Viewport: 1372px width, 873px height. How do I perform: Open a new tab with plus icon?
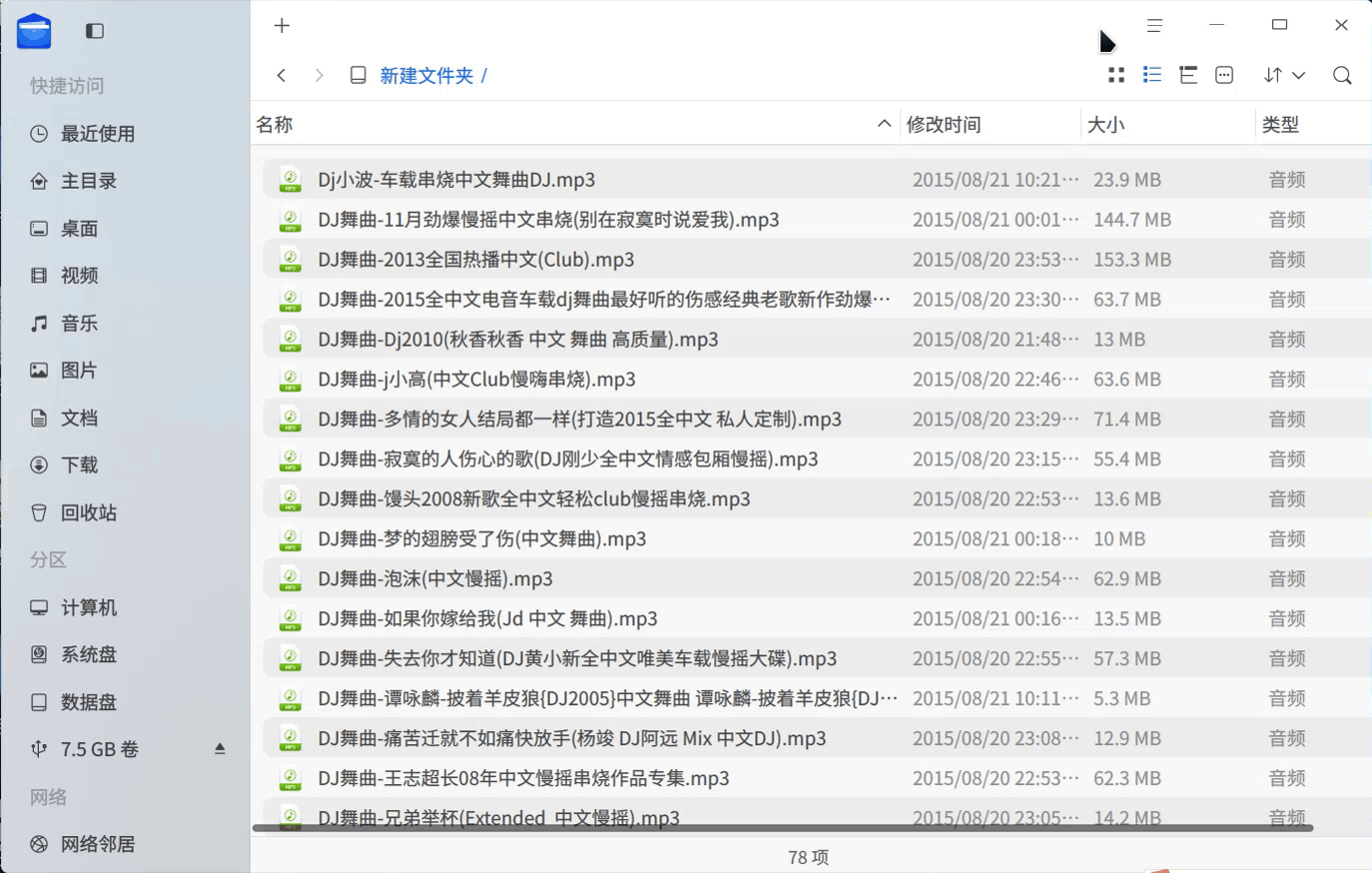click(x=282, y=26)
